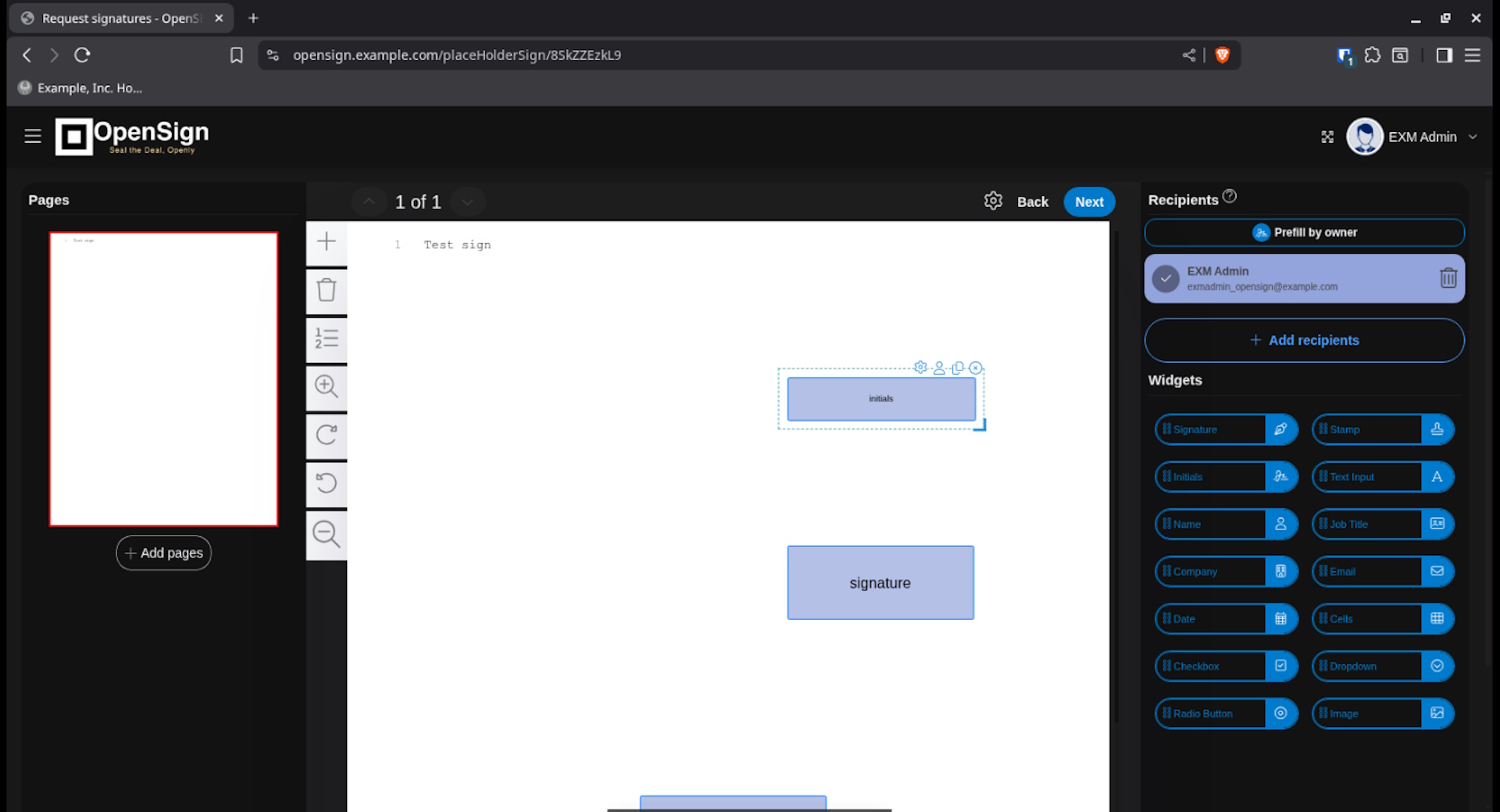Click Add recipients

click(x=1303, y=340)
